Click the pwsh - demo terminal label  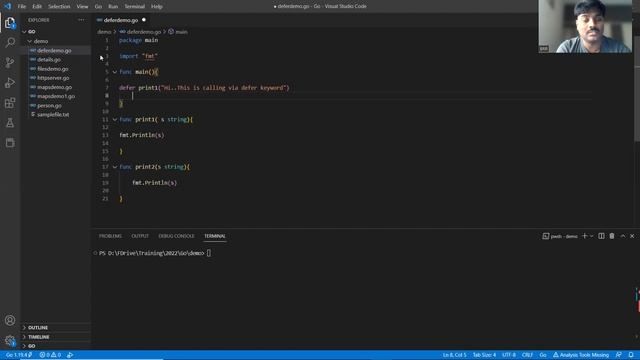click(560, 236)
